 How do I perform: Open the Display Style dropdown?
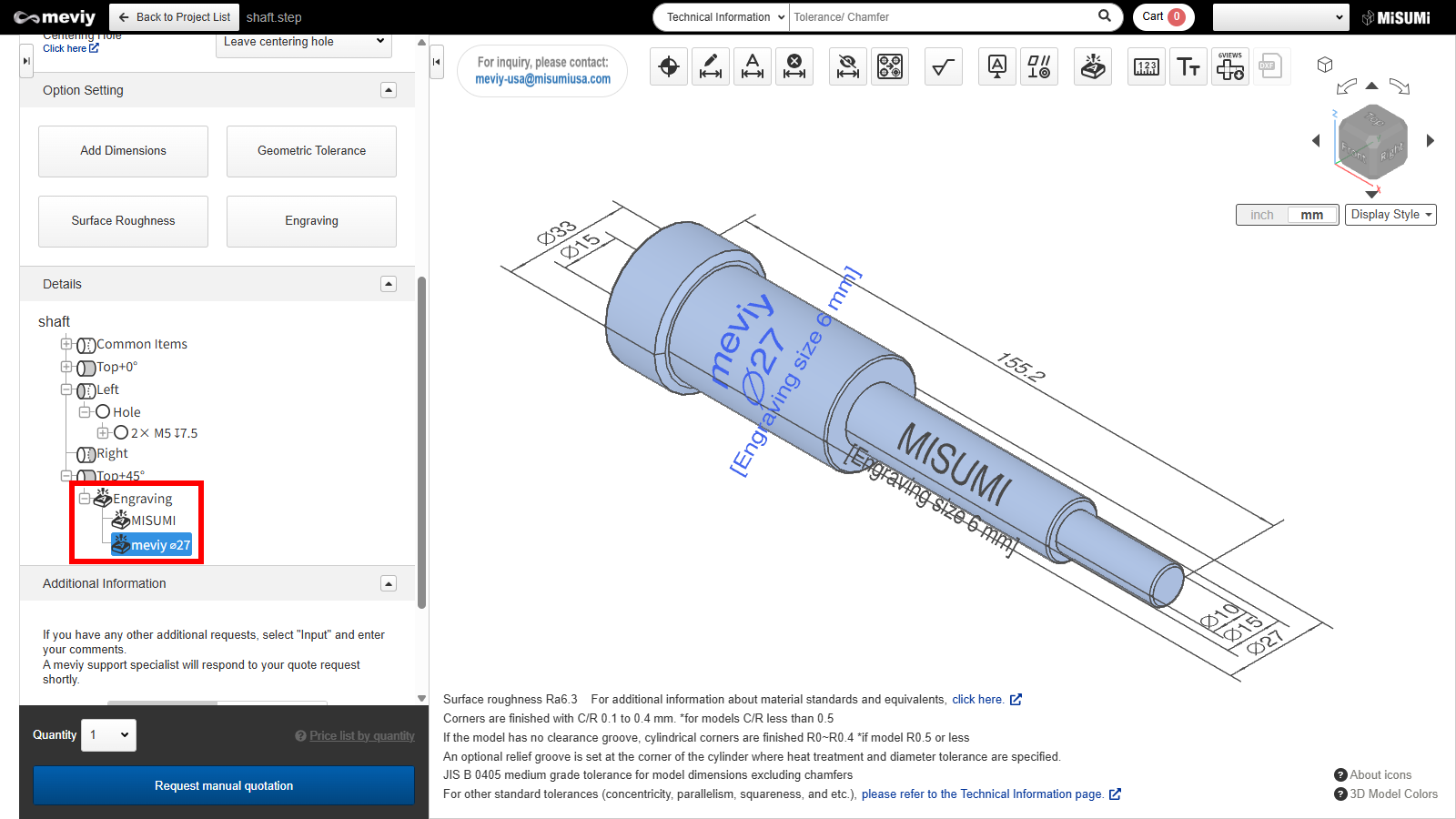[1390, 215]
